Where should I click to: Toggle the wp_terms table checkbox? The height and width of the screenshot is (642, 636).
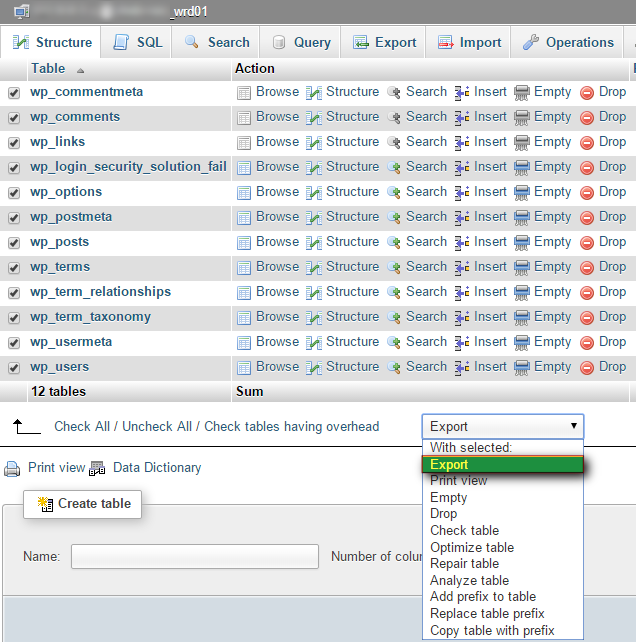coord(14,267)
